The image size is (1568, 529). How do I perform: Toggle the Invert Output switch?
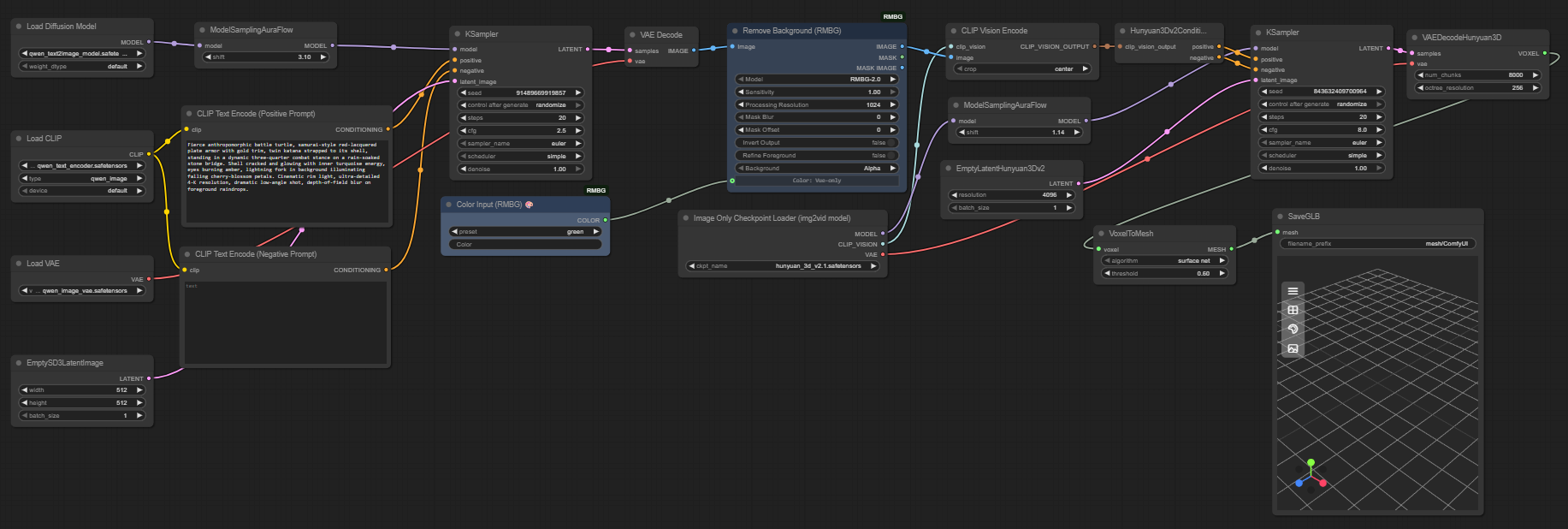pyautogui.click(x=891, y=143)
